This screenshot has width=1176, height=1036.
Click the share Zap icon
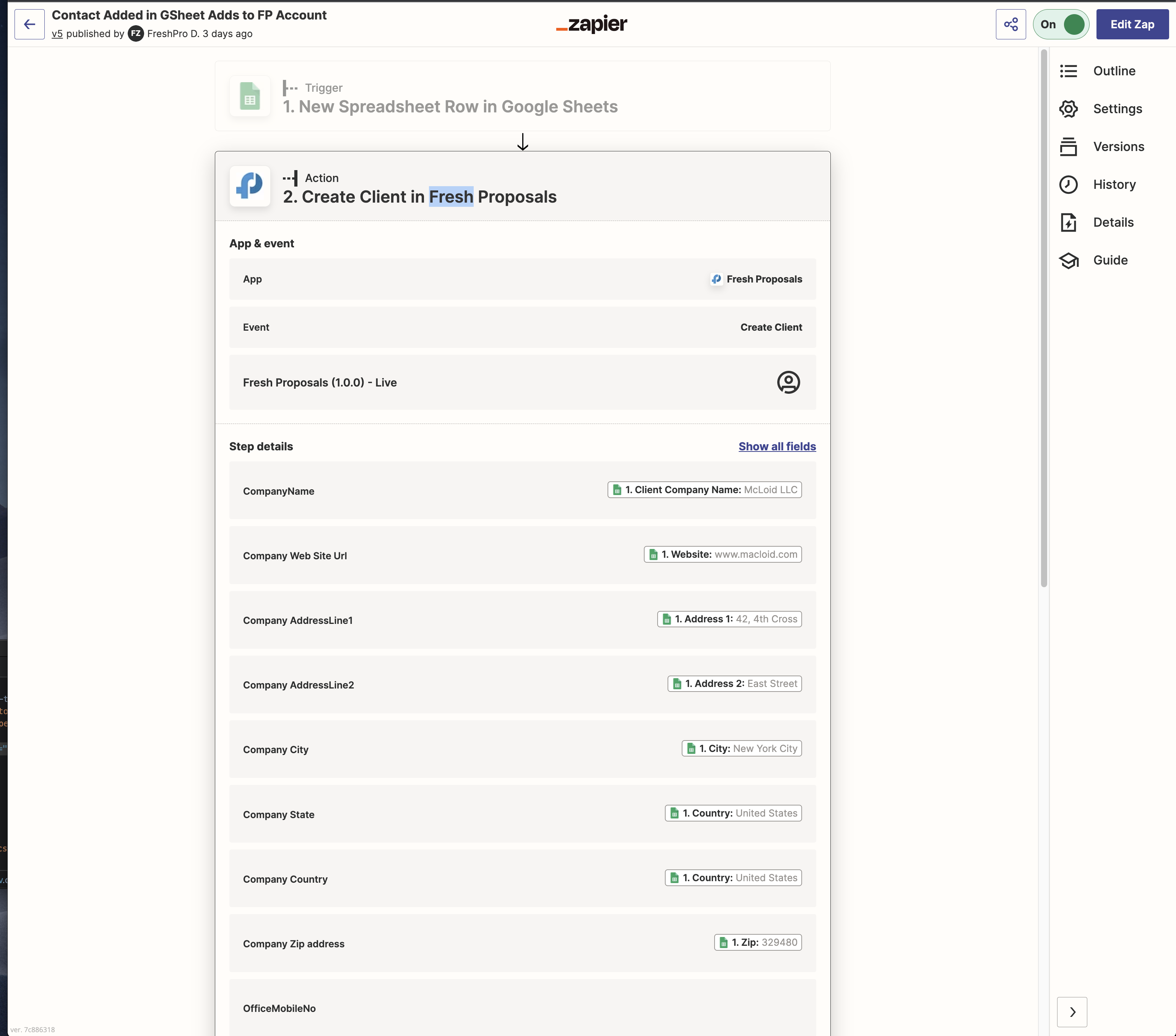(1010, 24)
